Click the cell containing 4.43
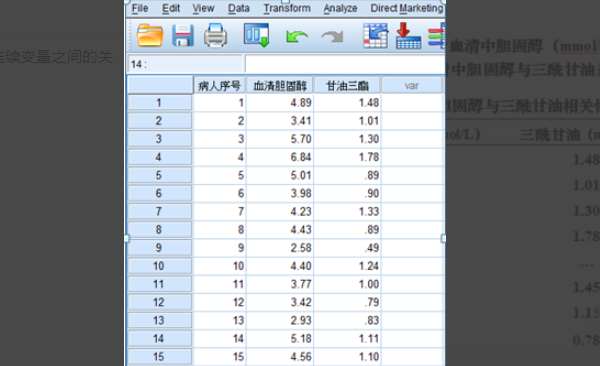The width and height of the screenshot is (600, 366). tap(280, 229)
